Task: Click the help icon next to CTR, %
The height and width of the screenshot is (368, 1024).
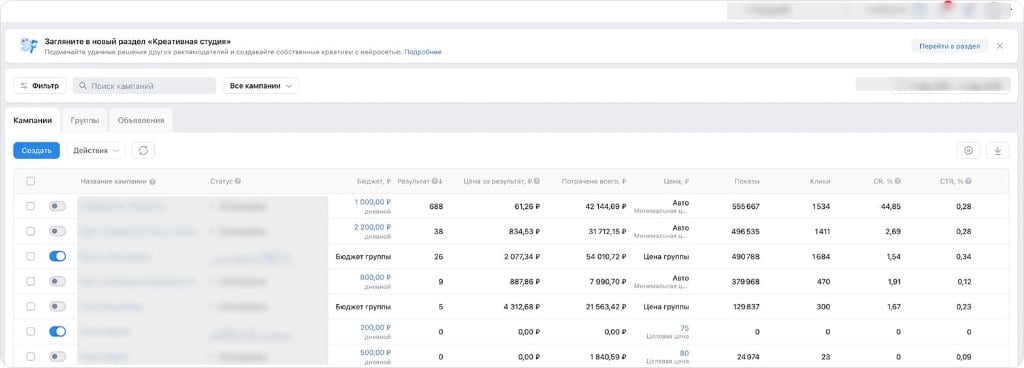Action: click(968, 181)
